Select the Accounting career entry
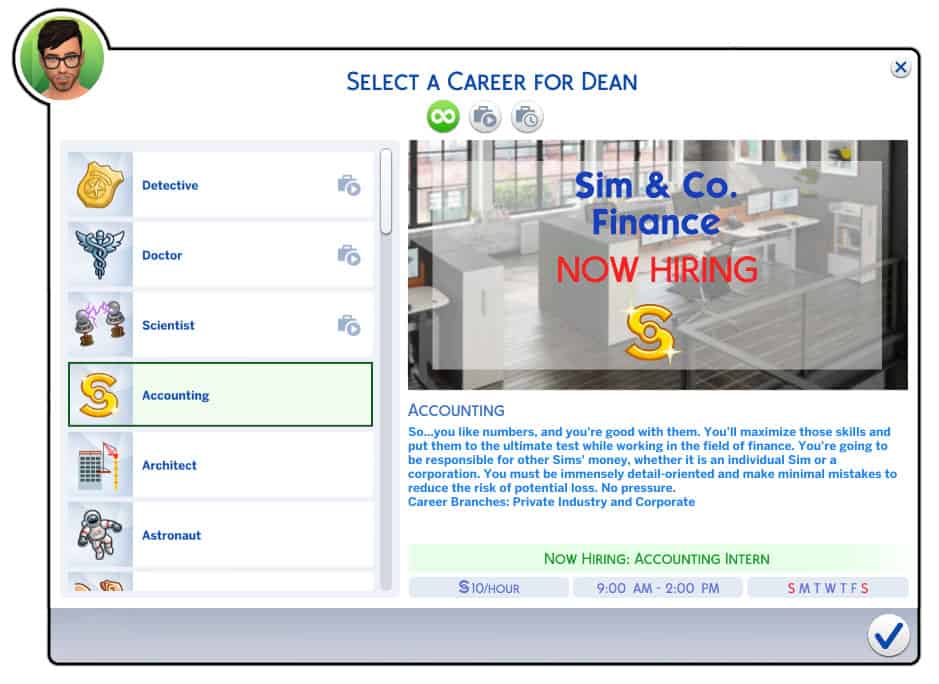939x684 pixels. point(220,395)
